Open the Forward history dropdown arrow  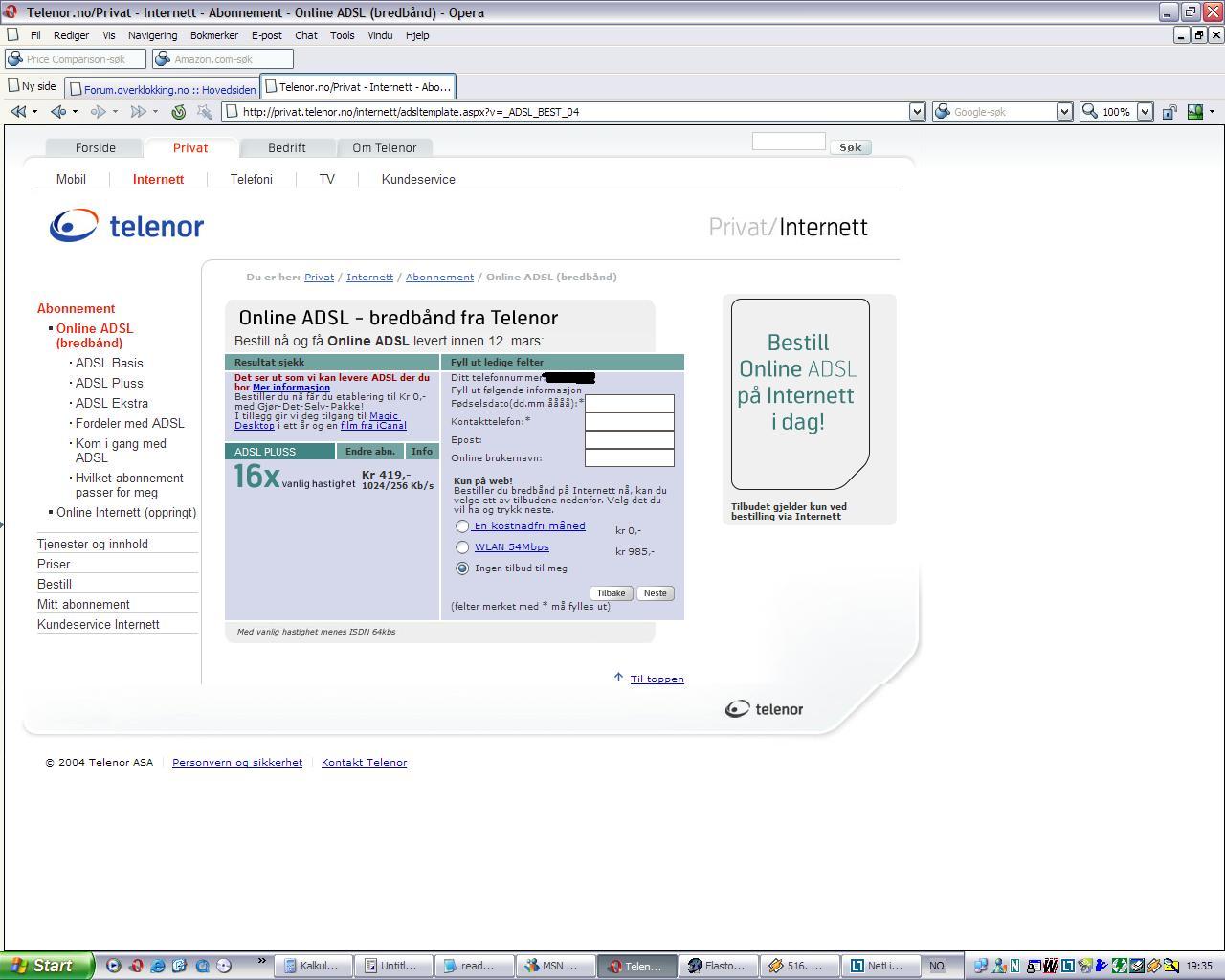pyautogui.click(x=115, y=112)
